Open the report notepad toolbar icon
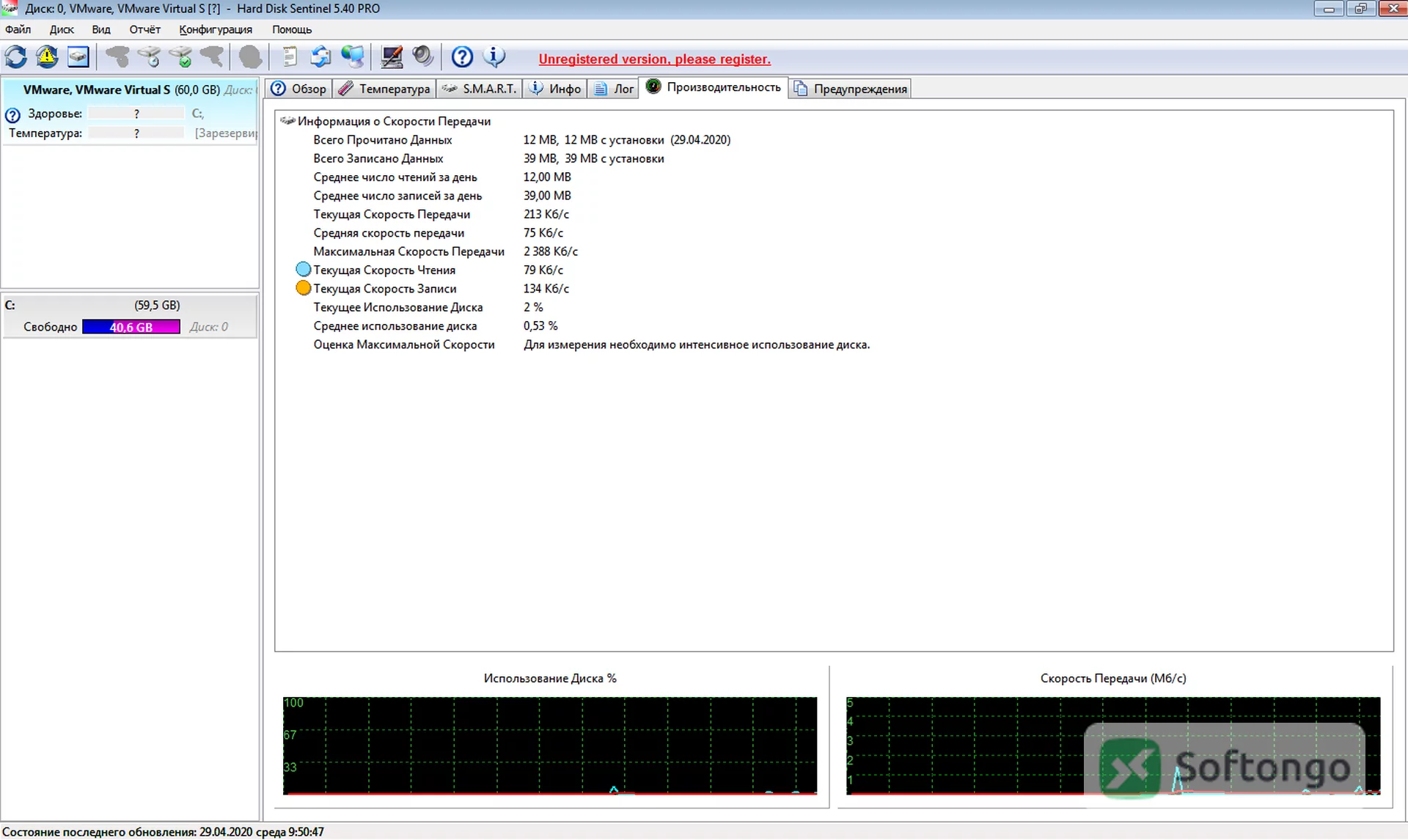This screenshot has width=1408, height=840. tap(290, 56)
